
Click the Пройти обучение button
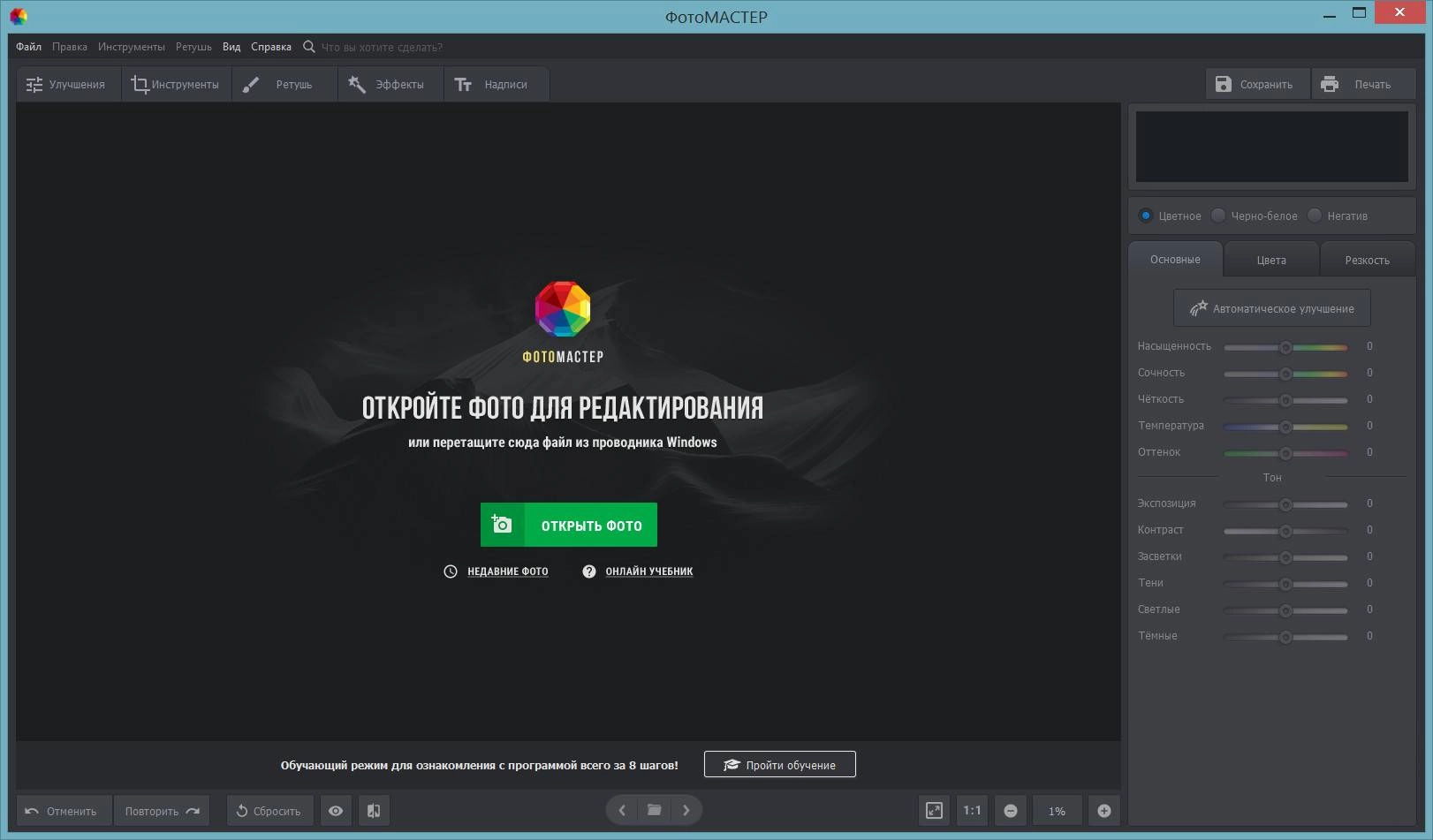pyautogui.click(x=780, y=764)
